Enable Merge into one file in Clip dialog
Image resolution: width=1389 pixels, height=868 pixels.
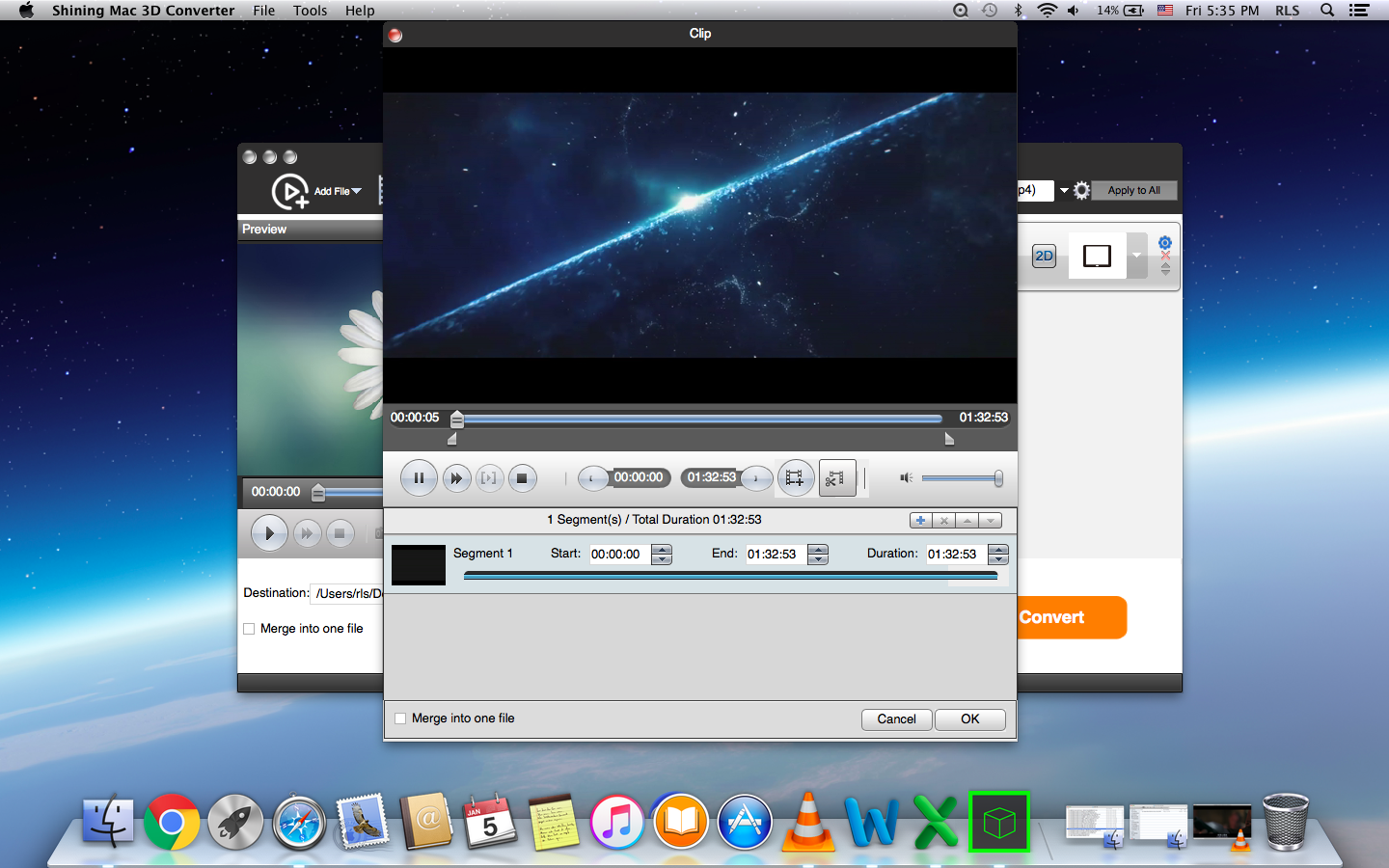tap(400, 719)
